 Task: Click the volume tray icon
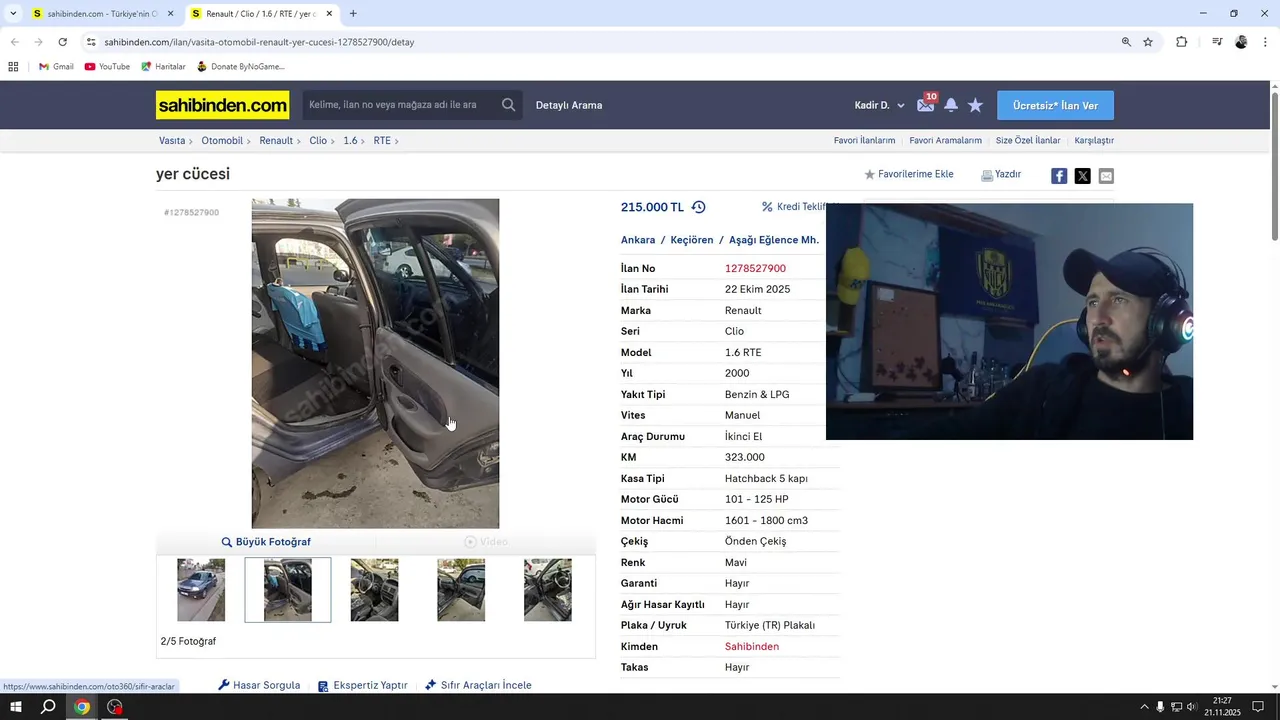tap(1191, 707)
